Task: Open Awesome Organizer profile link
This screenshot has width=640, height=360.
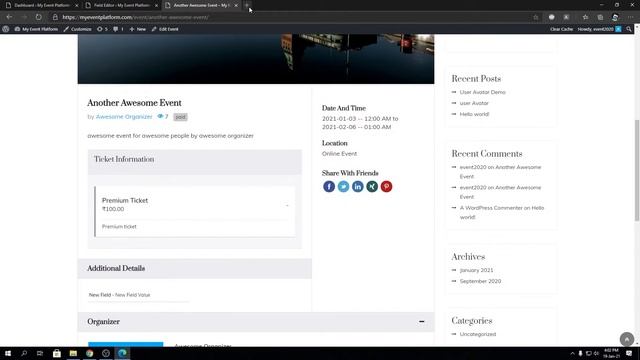Action: pyautogui.click(x=124, y=117)
